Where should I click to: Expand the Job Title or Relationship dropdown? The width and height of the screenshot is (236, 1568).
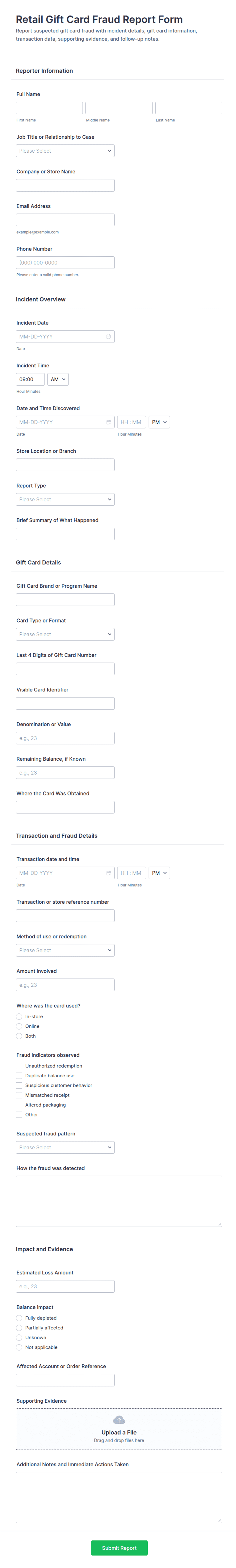tap(65, 151)
